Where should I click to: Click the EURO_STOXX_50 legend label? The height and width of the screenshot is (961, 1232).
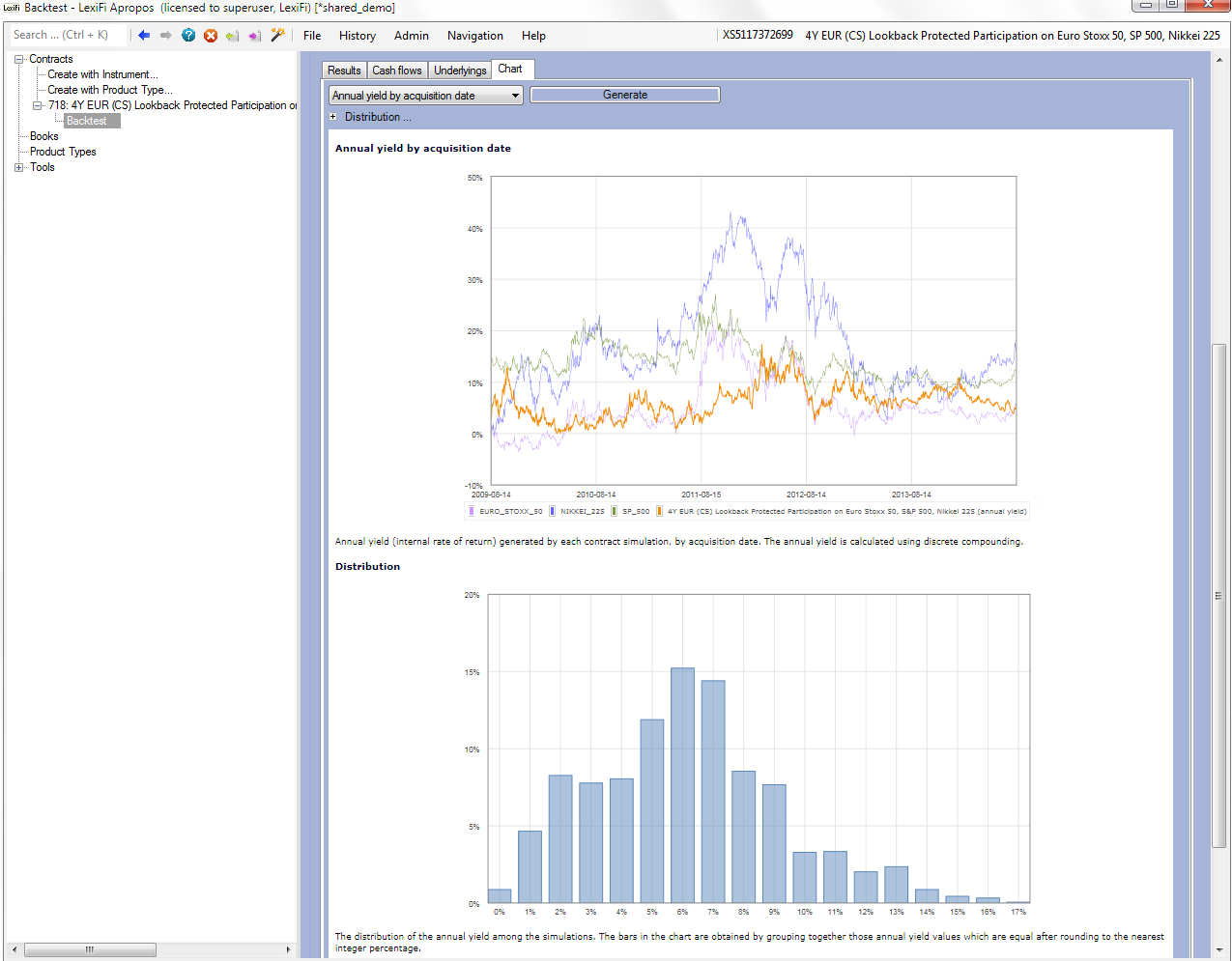click(x=511, y=512)
